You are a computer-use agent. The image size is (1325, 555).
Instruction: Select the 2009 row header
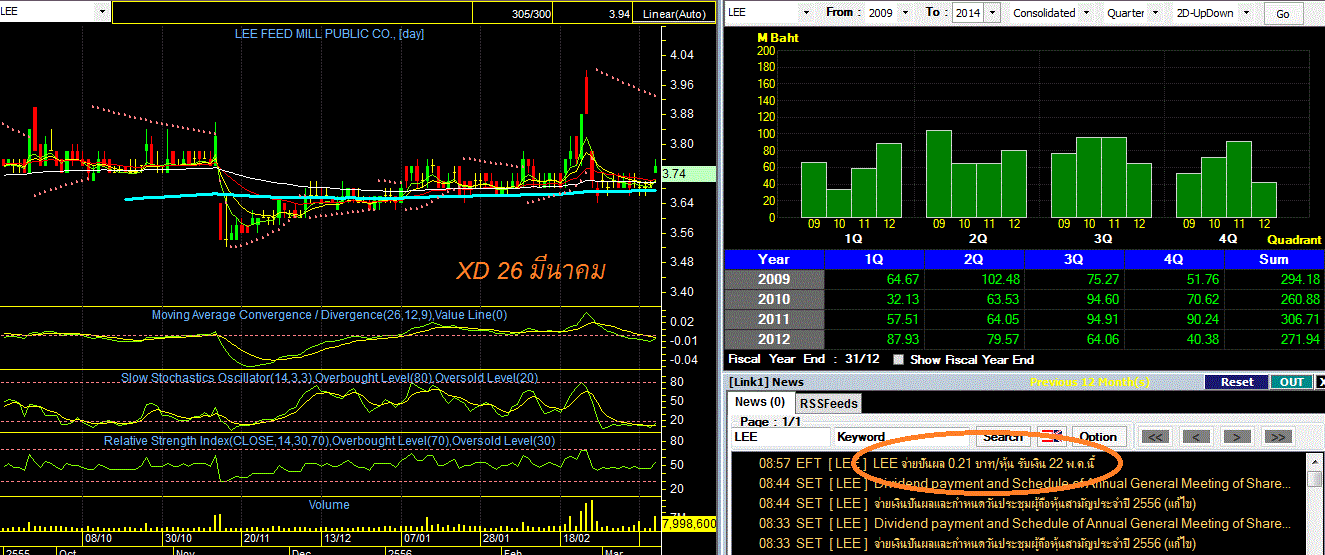point(774,279)
